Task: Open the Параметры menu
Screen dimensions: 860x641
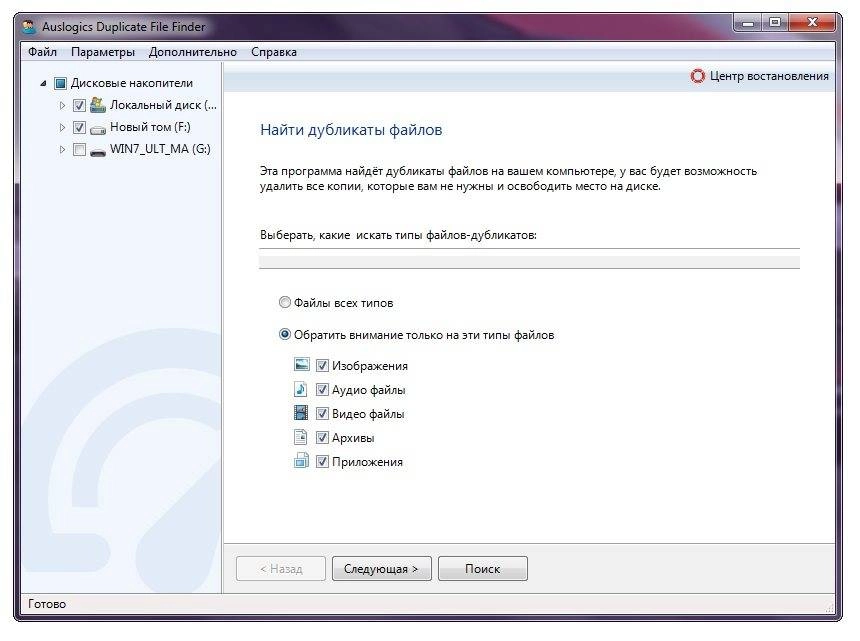Action: pyautogui.click(x=103, y=52)
